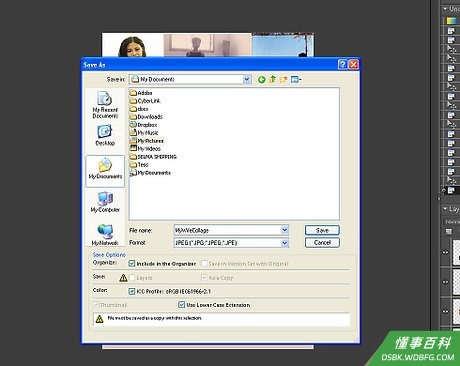The width and height of the screenshot is (460, 366).
Task: Close the Save As dialog
Action: [x=354, y=64]
